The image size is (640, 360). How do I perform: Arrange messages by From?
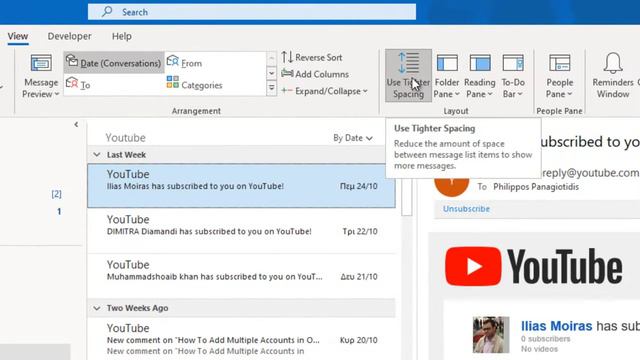(x=184, y=63)
